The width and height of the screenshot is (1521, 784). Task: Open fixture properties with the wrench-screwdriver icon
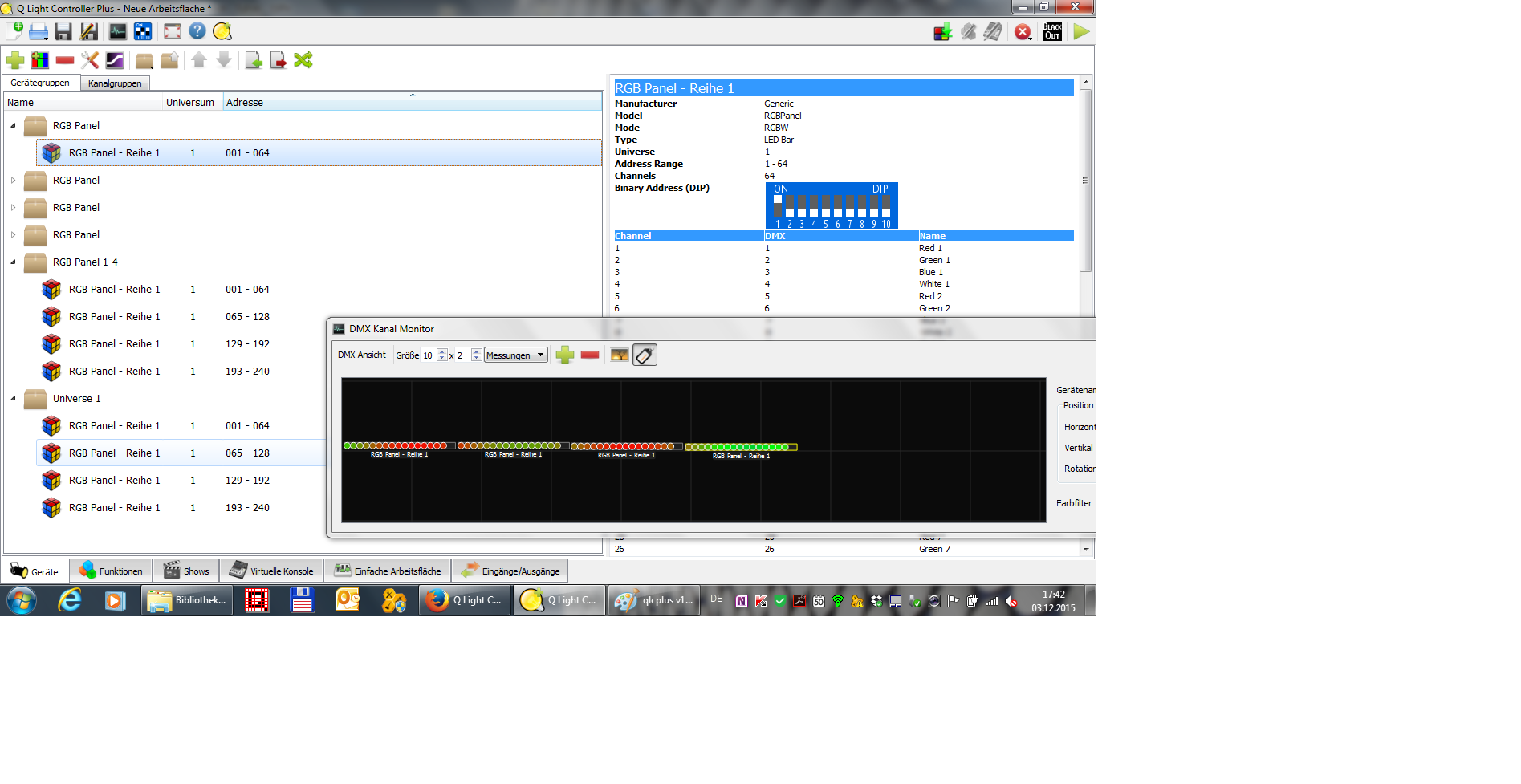click(90, 60)
